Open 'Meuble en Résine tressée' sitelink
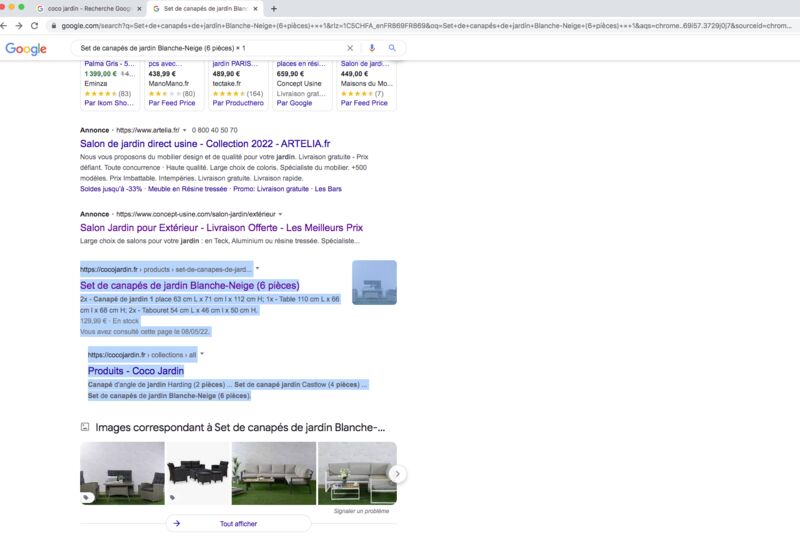Viewport: 800px width, 552px height. pyautogui.click(x=187, y=189)
